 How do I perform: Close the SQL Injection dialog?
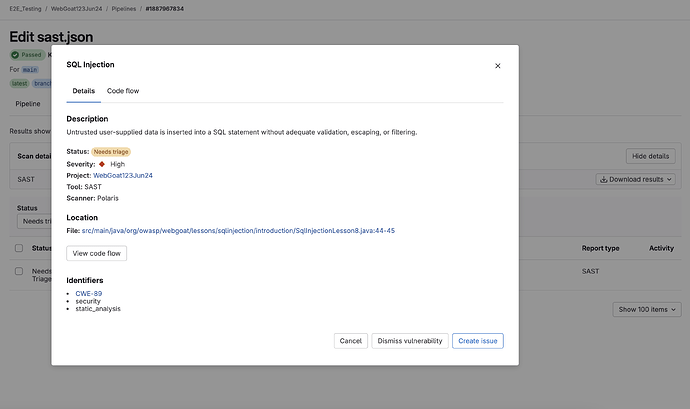pyautogui.click(x=498, y=66)
